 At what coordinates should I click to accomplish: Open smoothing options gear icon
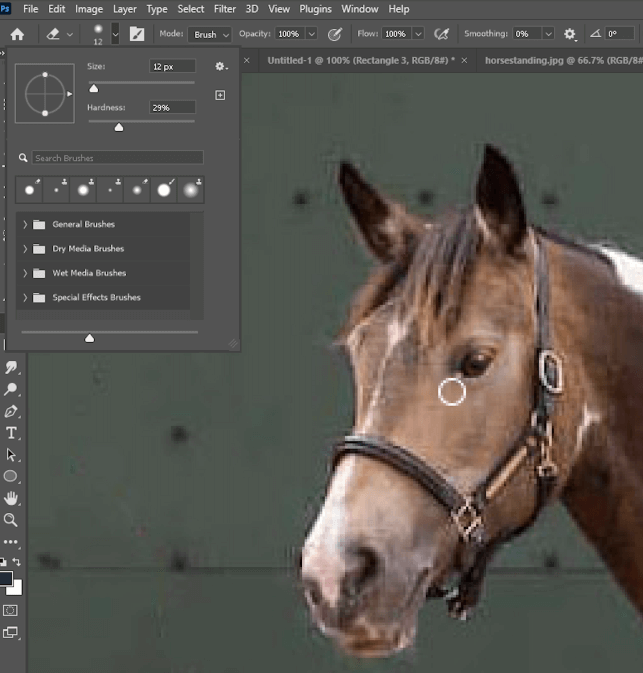570,34
